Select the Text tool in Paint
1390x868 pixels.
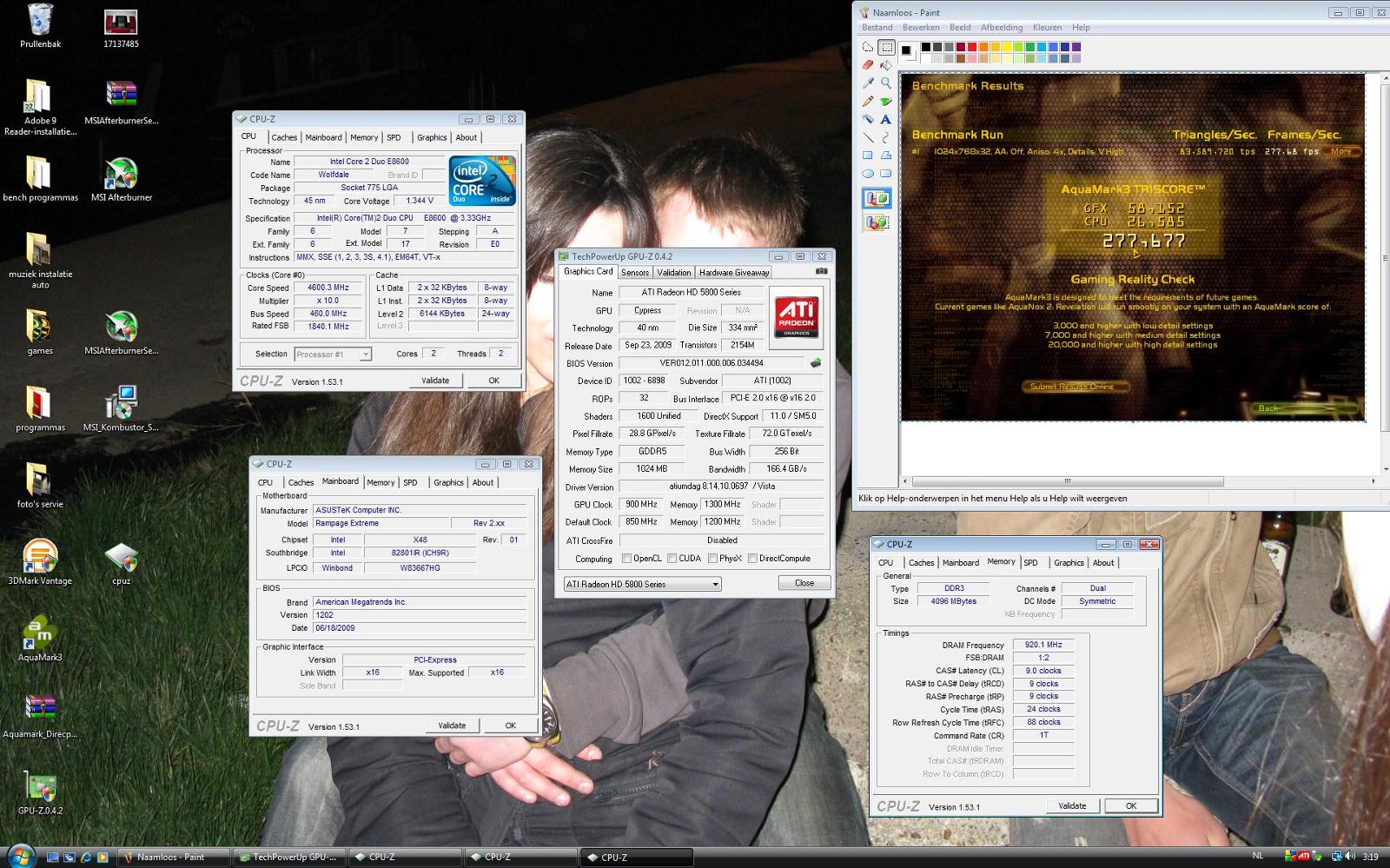click(886, 119)
